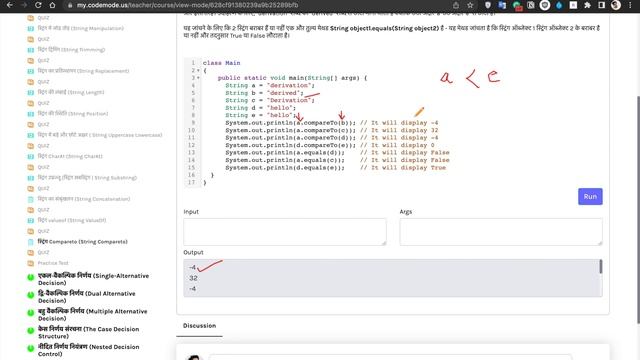
Task: Reload the page with the refresh icon
Action: coord(38,5)
